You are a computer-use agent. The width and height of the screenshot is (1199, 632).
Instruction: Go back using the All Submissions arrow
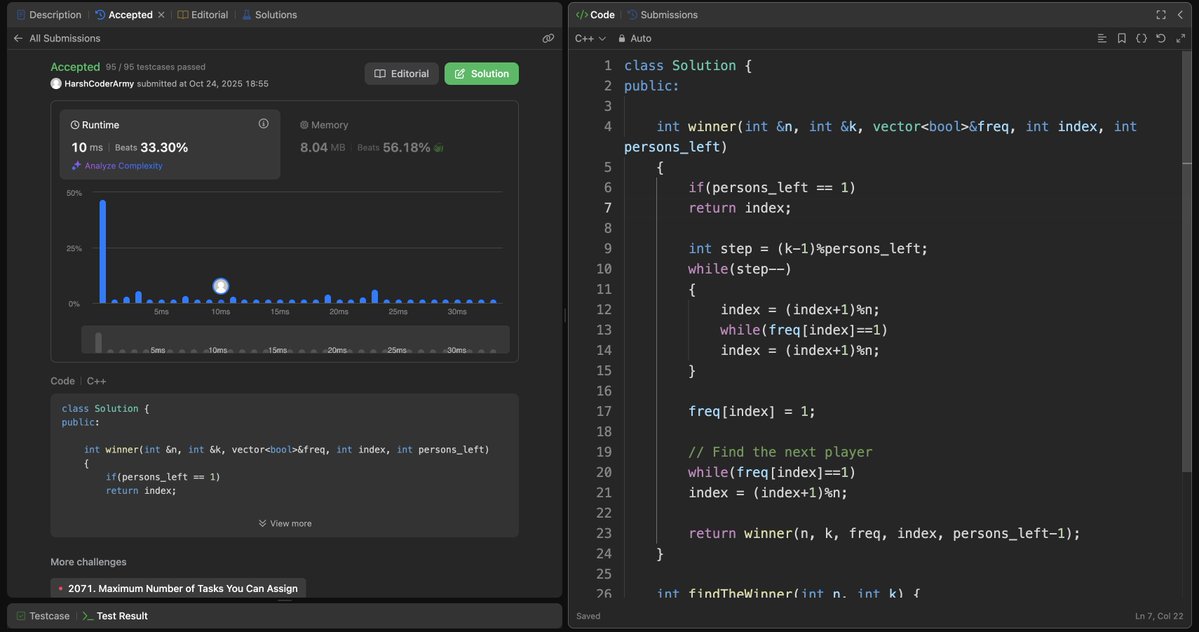coord(17,37)
